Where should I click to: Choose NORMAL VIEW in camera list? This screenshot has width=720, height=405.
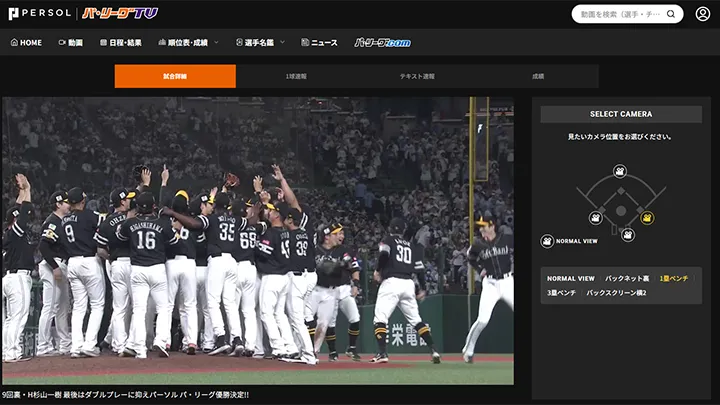pos(571,279)
